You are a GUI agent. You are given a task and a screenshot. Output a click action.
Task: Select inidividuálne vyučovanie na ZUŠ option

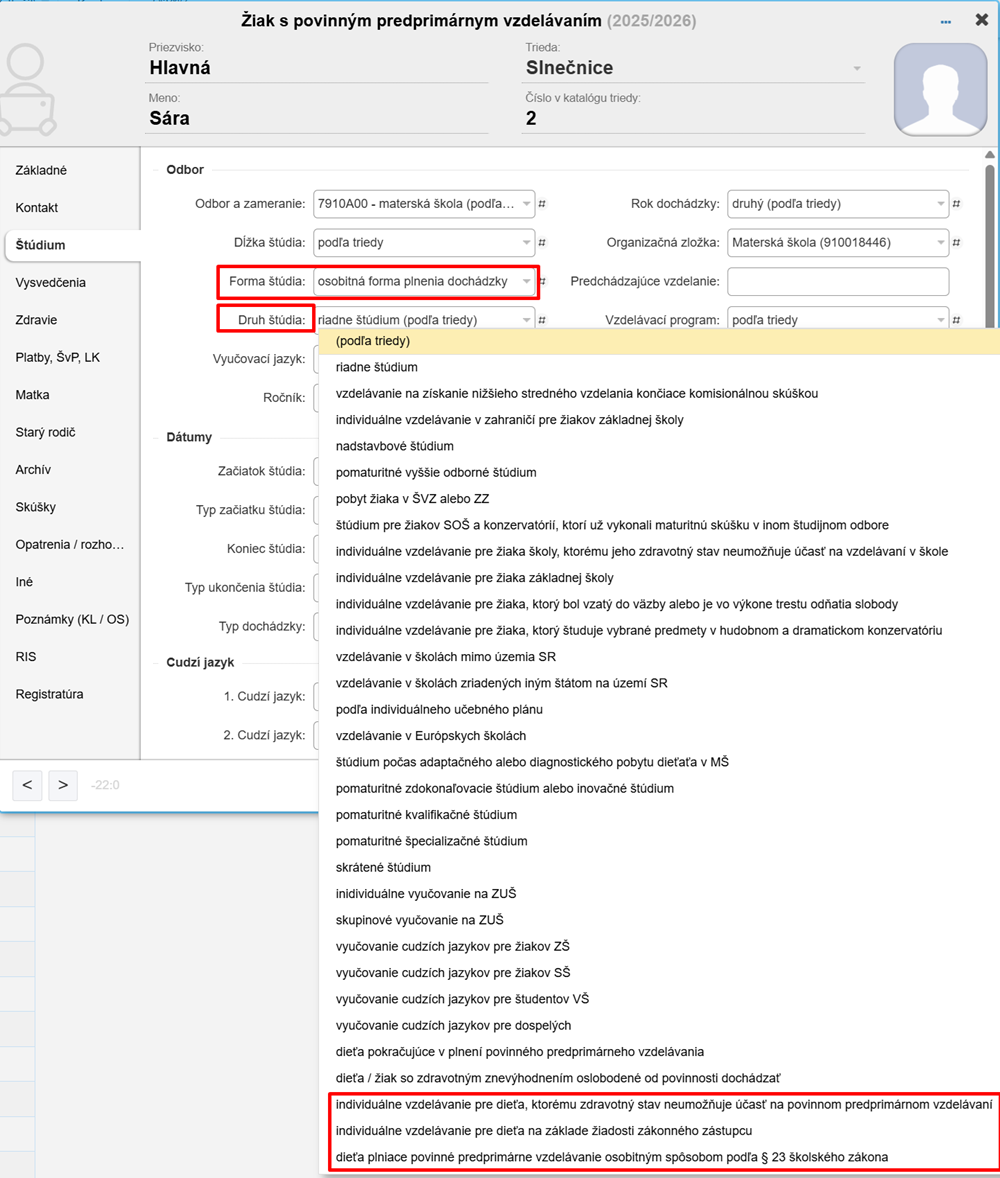659,893
